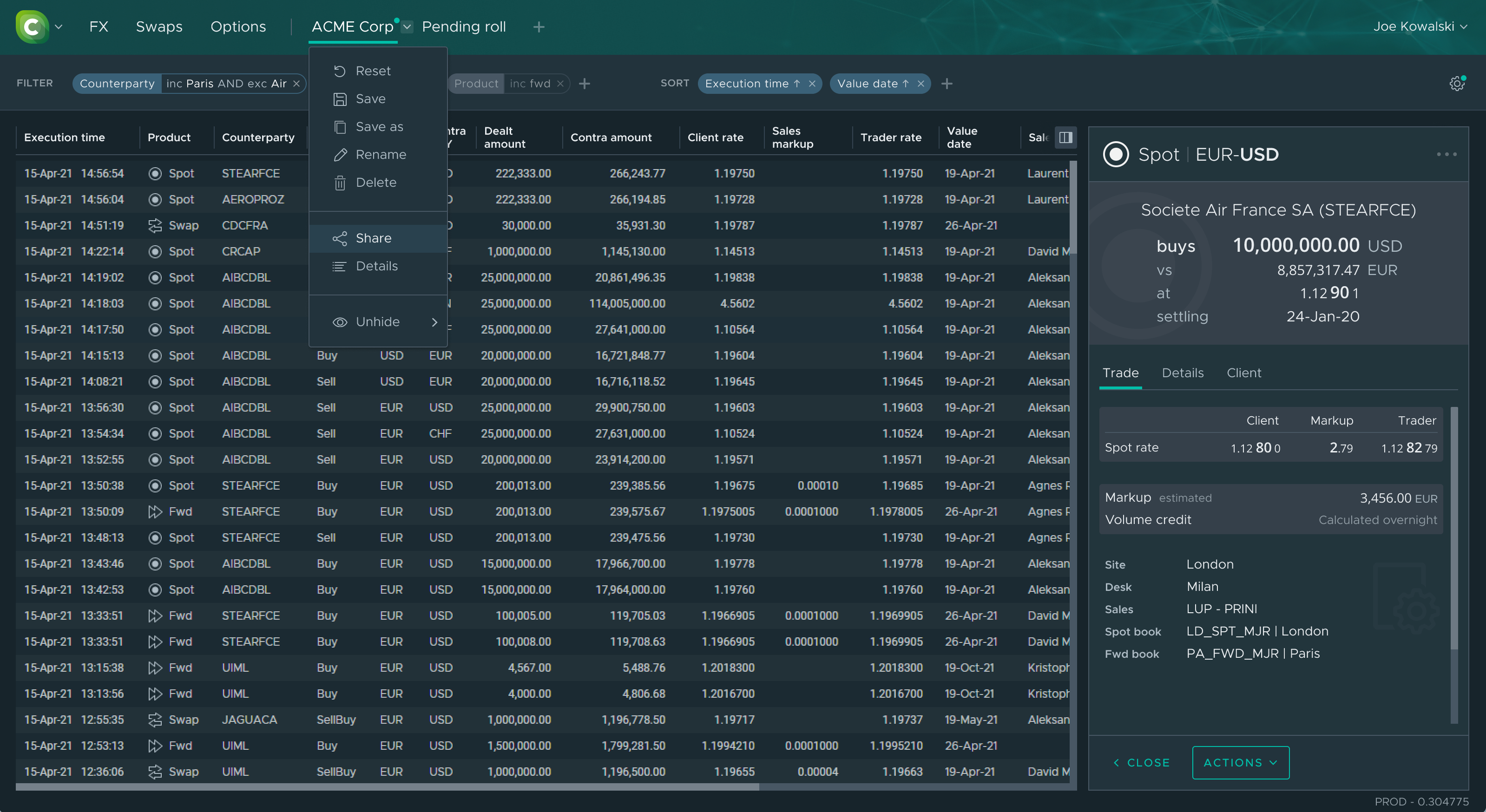Click the ACTIONS button
Screen dimensions: 1486x812
point(1240,762)
